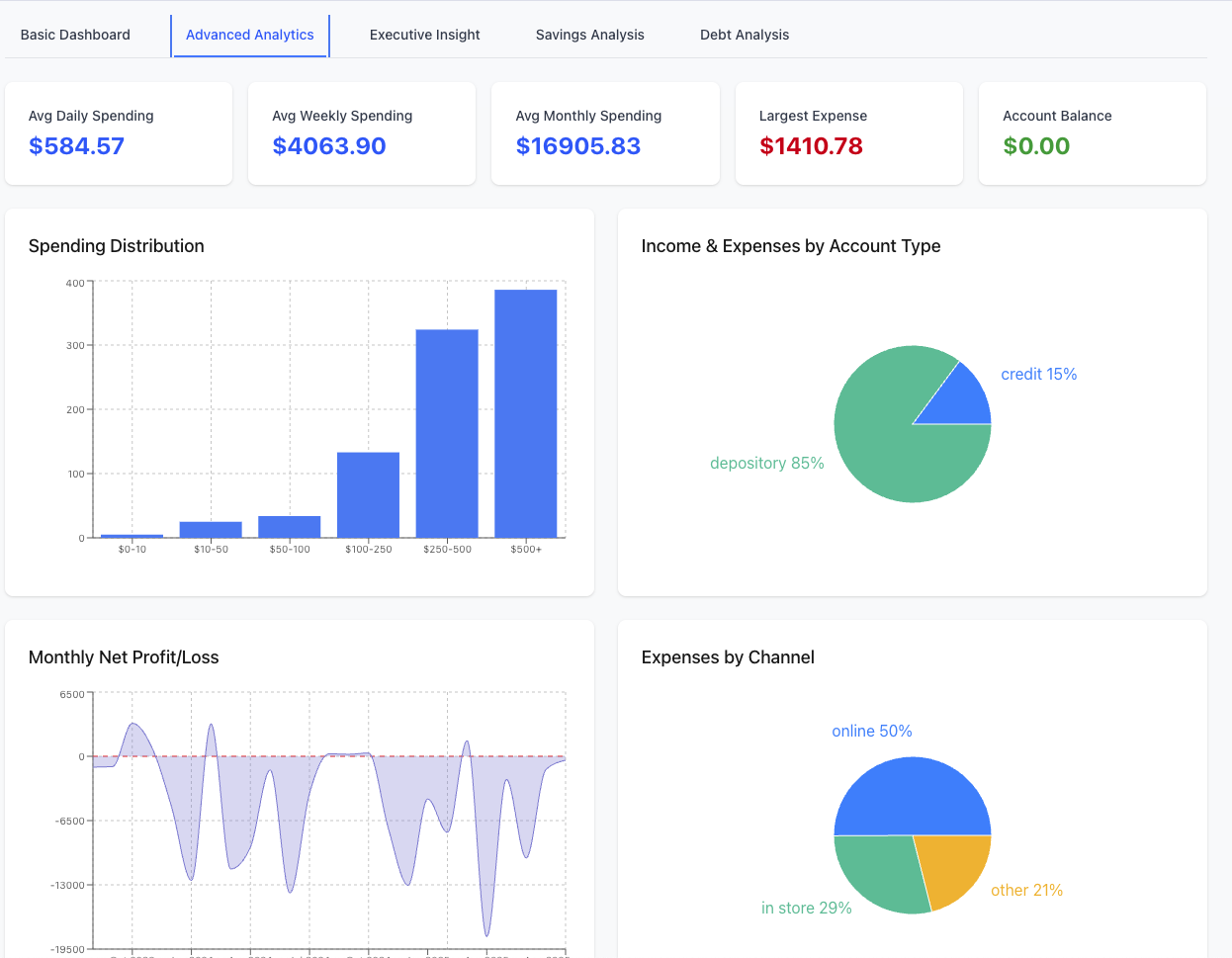
Task: Select the Avg Weekly Spending card
Action: [362, 132]
